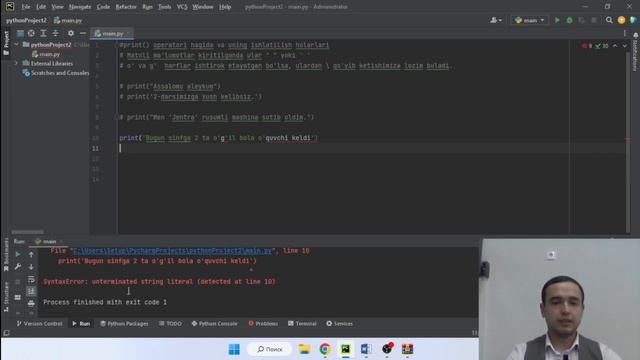640x360 pixels.
Task: Toggle soft-wrap in Run output
Action: tap(31, 279)
